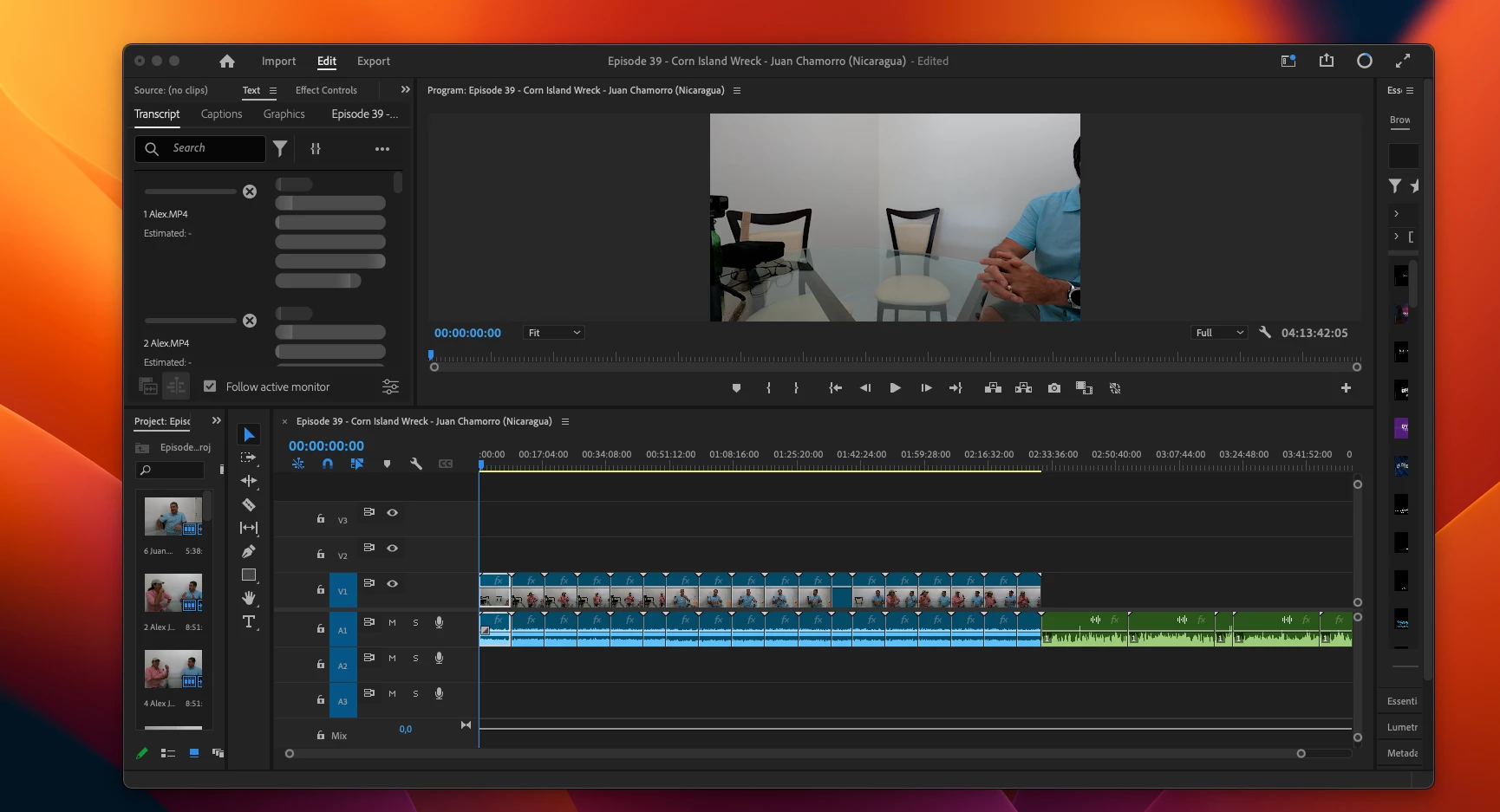Open transcript settings sliders icon
This screenshot has width=1500, height=812.
(x=391, y=387)
